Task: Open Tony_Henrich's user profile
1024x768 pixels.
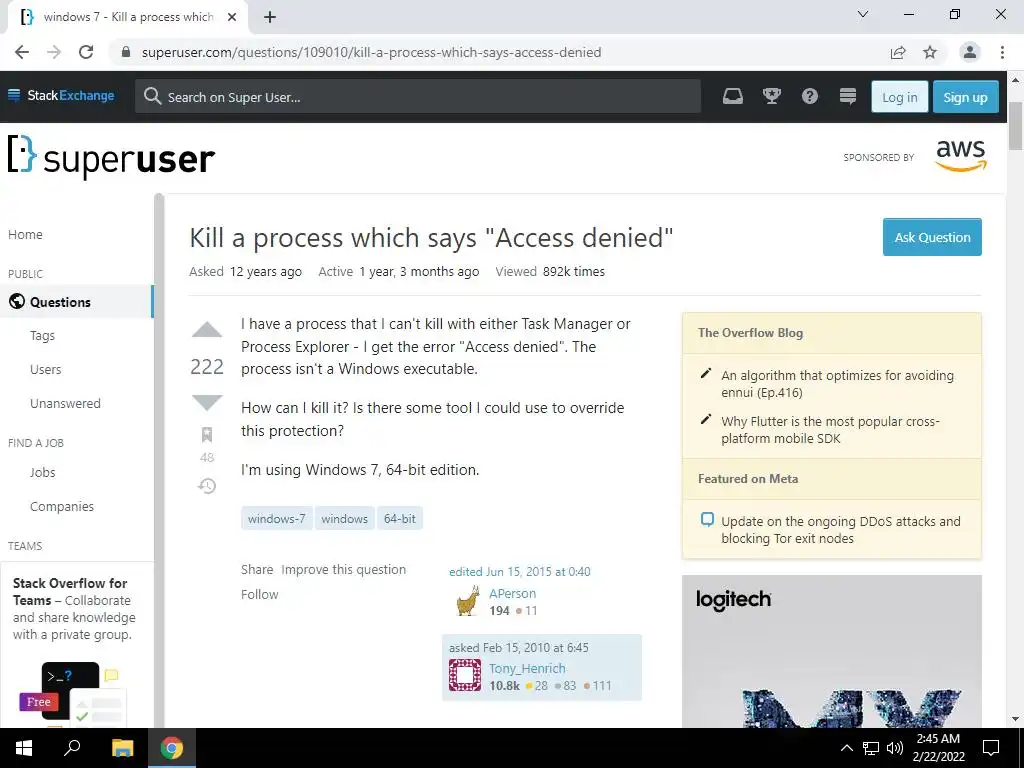Action: [527, 668]
